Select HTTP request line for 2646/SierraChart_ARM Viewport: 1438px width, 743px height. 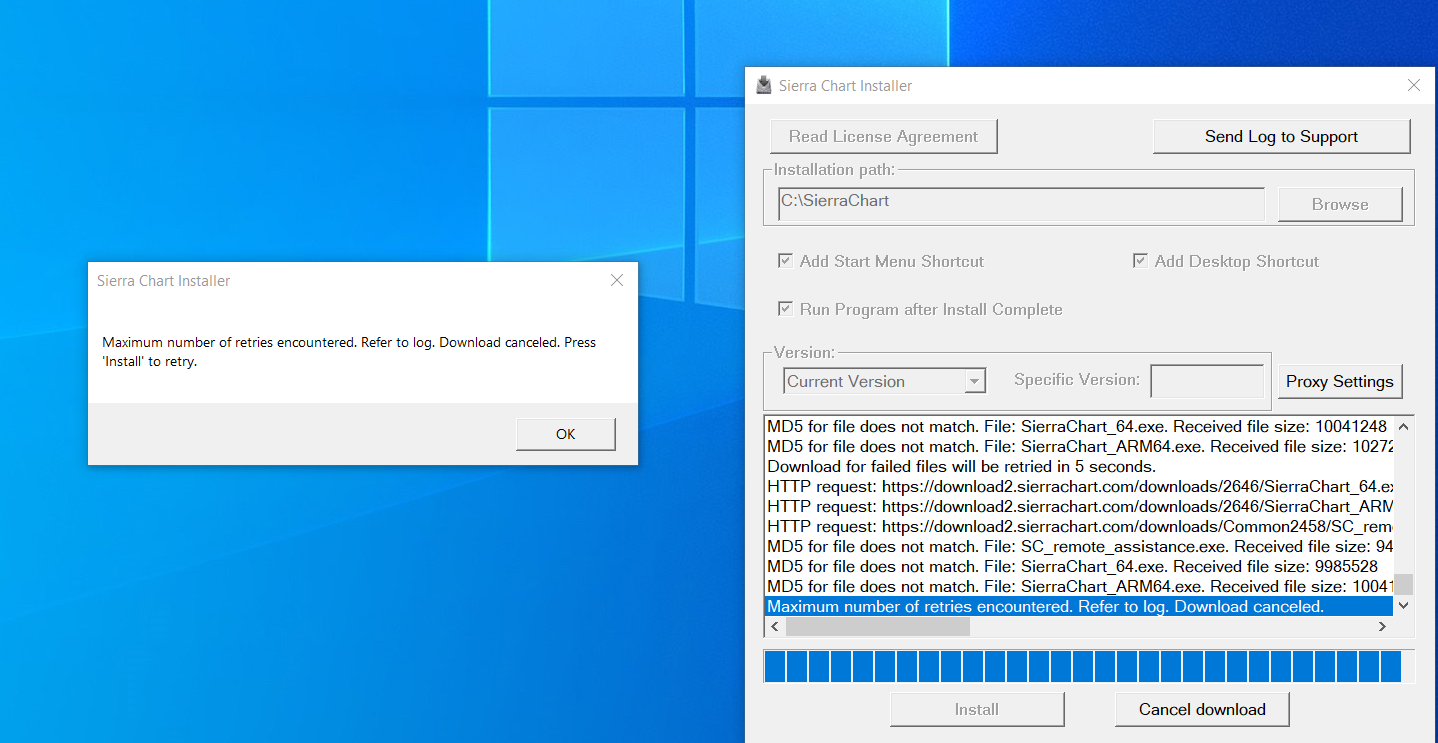tap(1079, 507)
